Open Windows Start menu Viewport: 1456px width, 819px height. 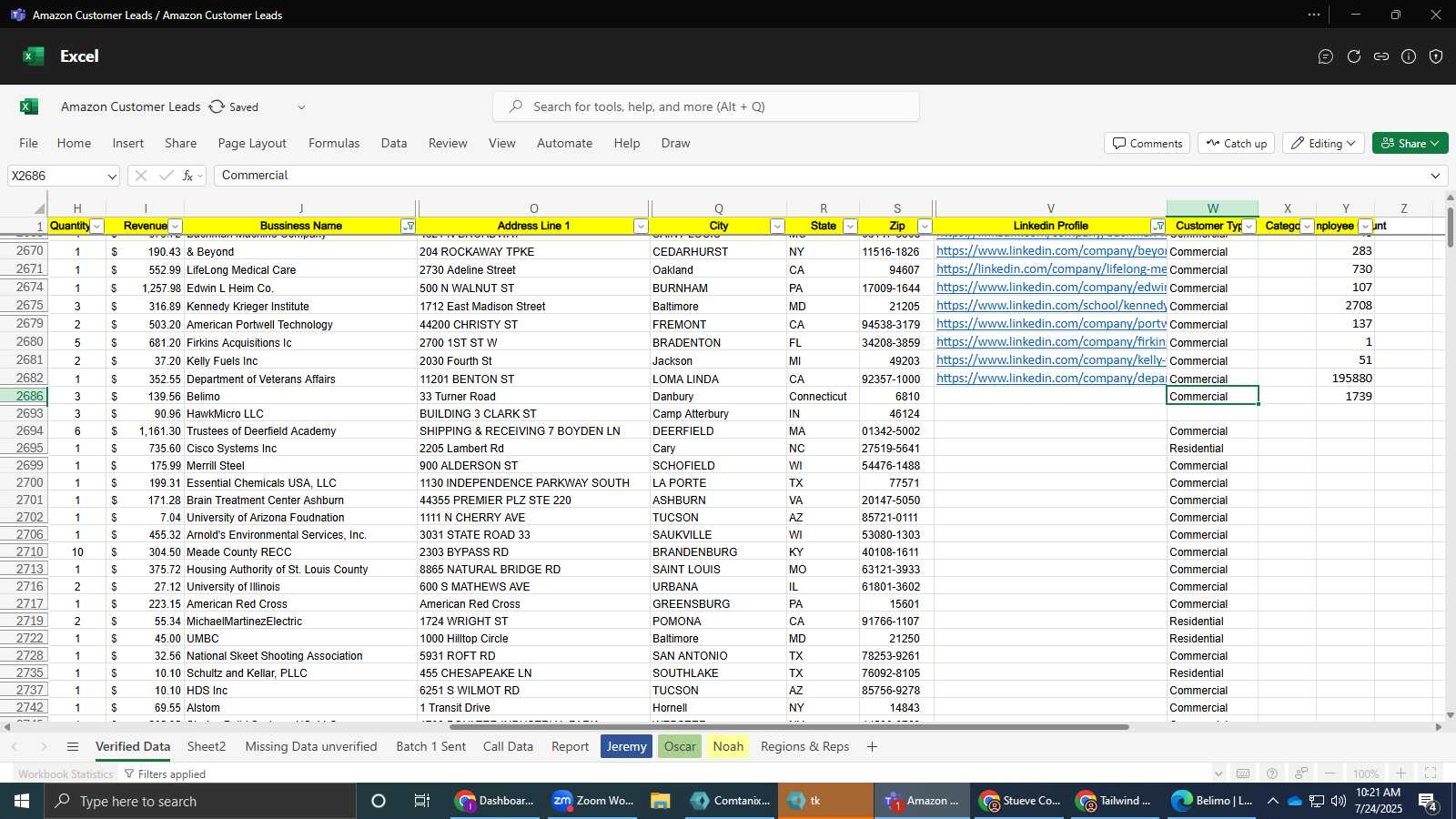pyautogui.click(x=22, y=801)
